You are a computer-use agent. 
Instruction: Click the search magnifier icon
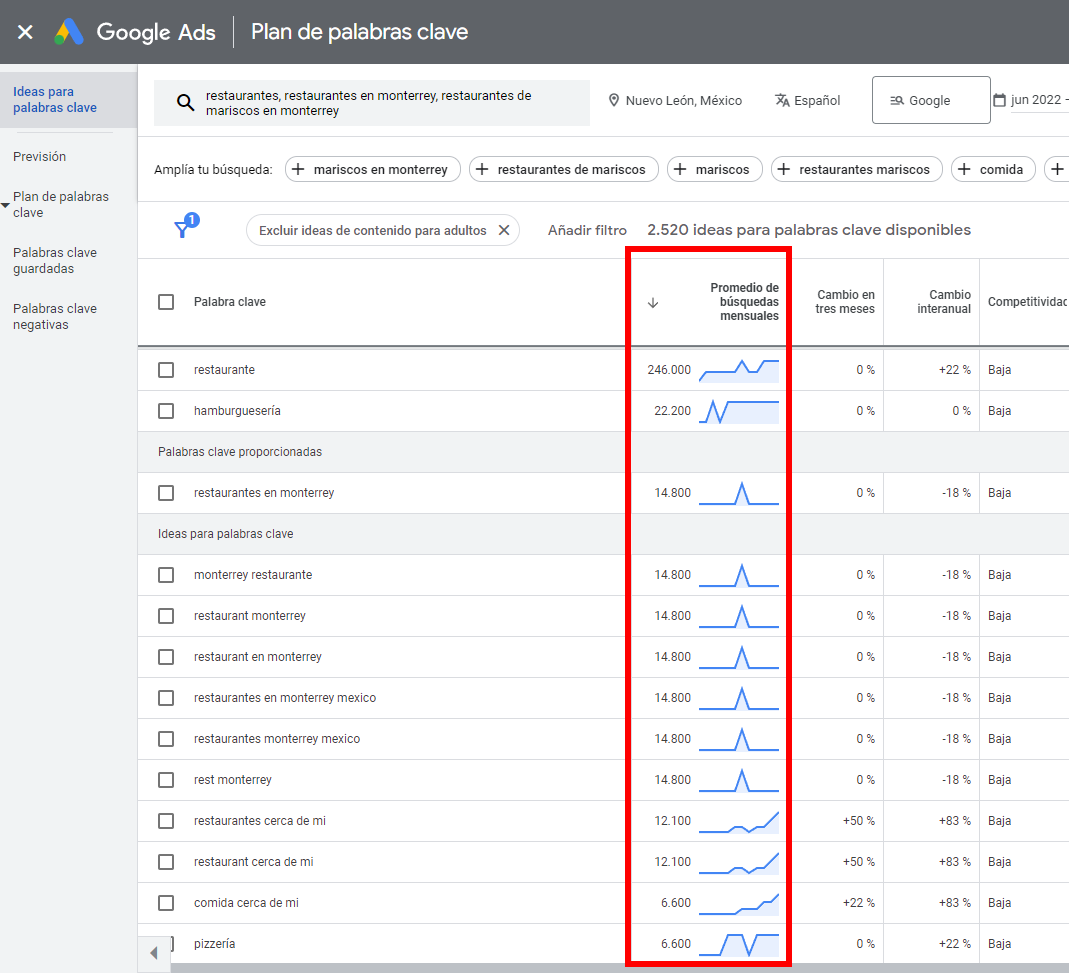184,103
